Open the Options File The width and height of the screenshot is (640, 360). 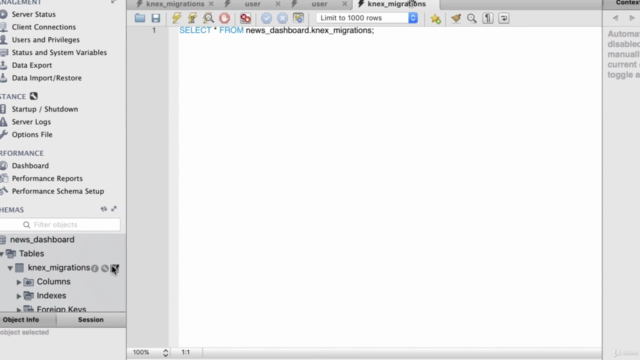click(32, 134)
